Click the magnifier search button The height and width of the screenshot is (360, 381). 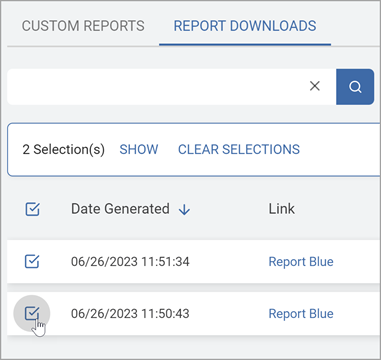pyautogui.click(x=355, y=87)
